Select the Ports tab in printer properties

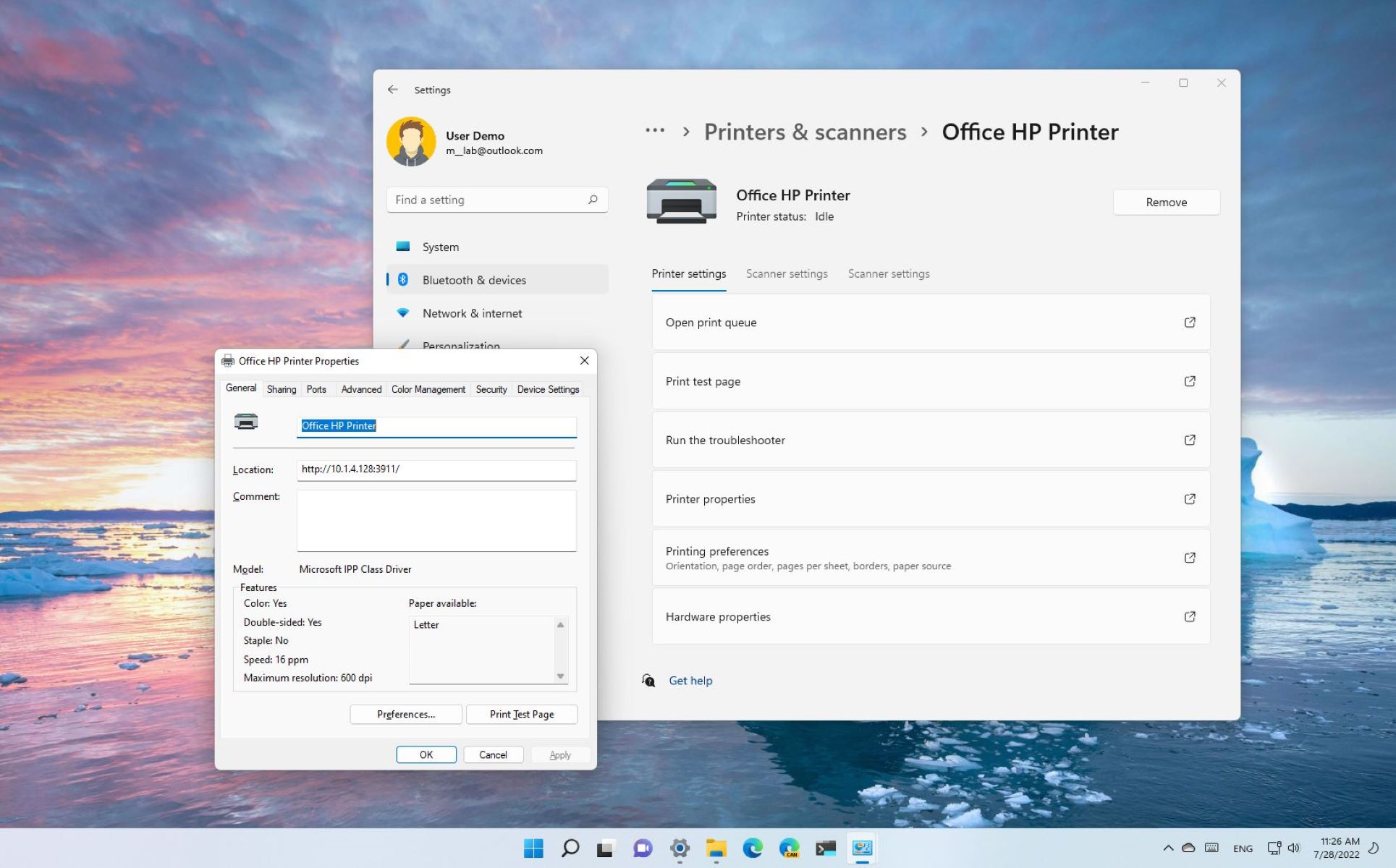point(316,389)
